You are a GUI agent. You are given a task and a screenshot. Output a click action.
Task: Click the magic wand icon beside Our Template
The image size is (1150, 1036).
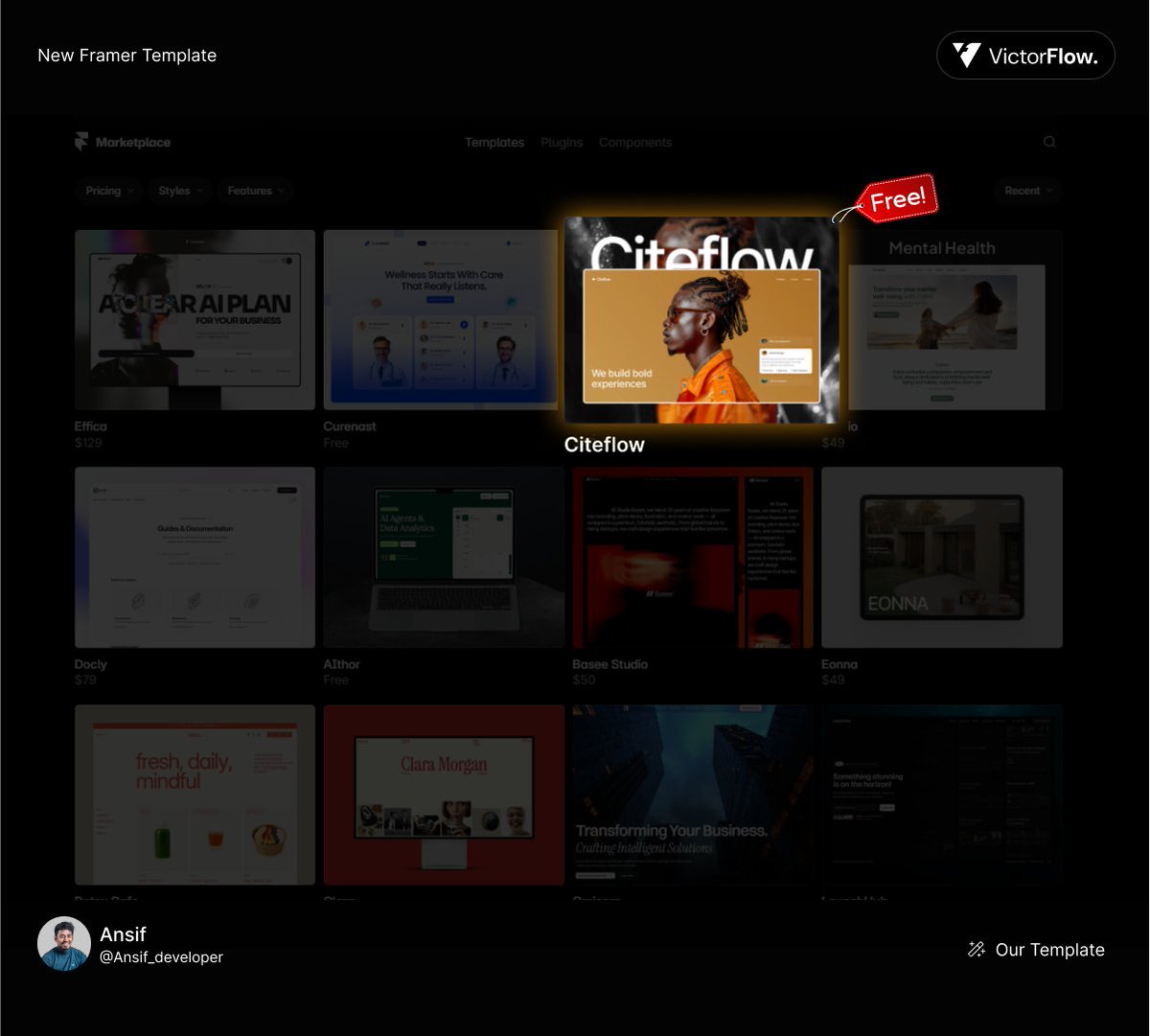(977, 950)
